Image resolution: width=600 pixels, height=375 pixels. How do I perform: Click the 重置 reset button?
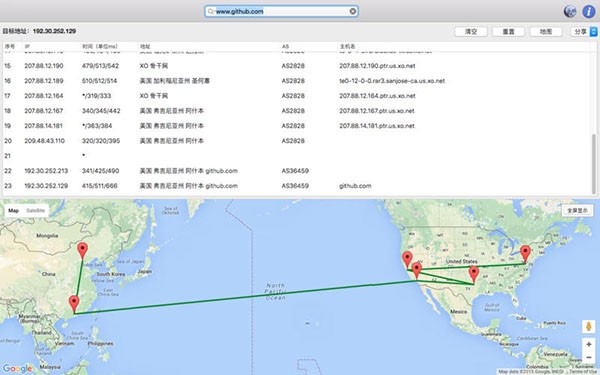[x=508, y=32]
